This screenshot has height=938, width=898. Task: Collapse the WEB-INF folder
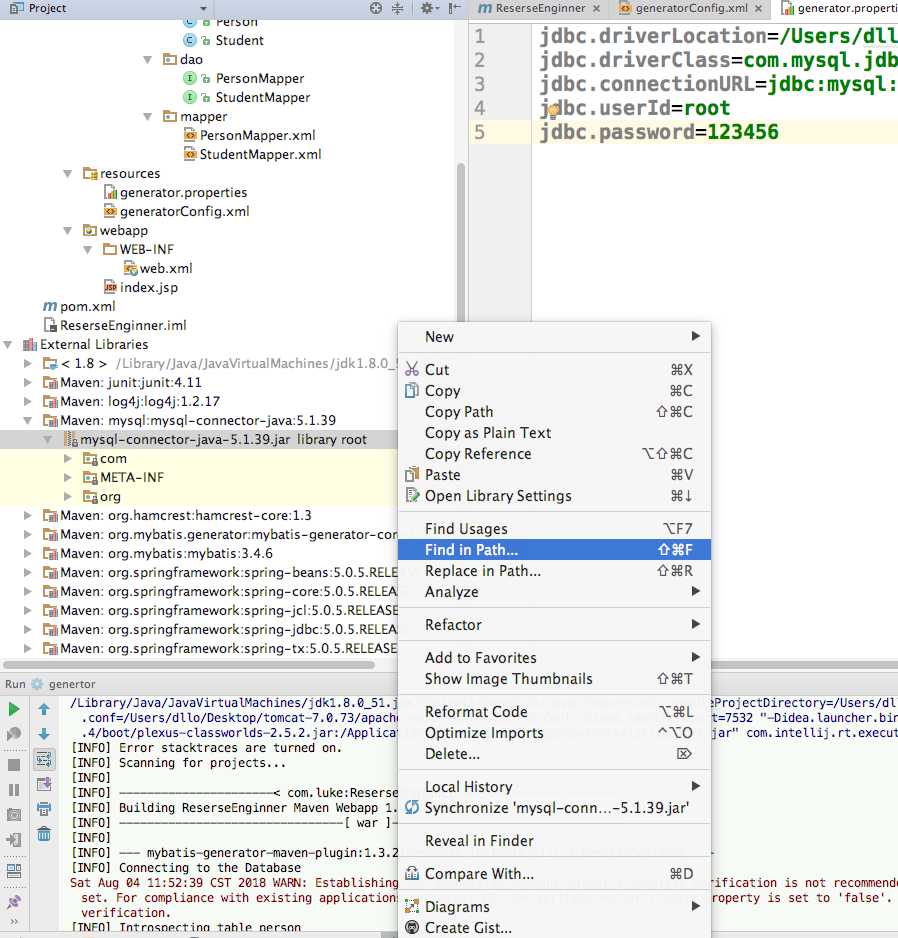88,249
